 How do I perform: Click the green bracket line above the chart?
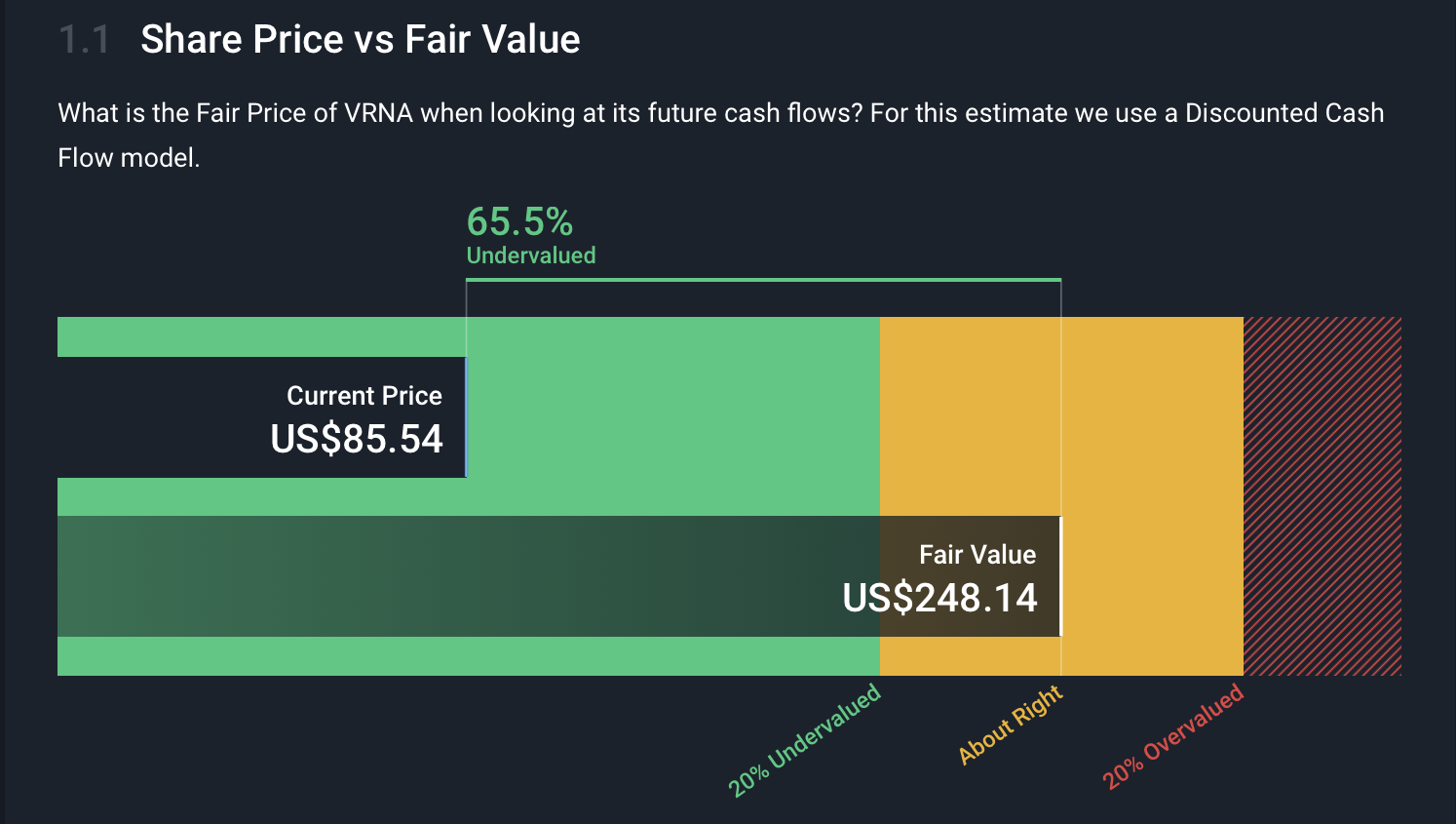[763, 280]
